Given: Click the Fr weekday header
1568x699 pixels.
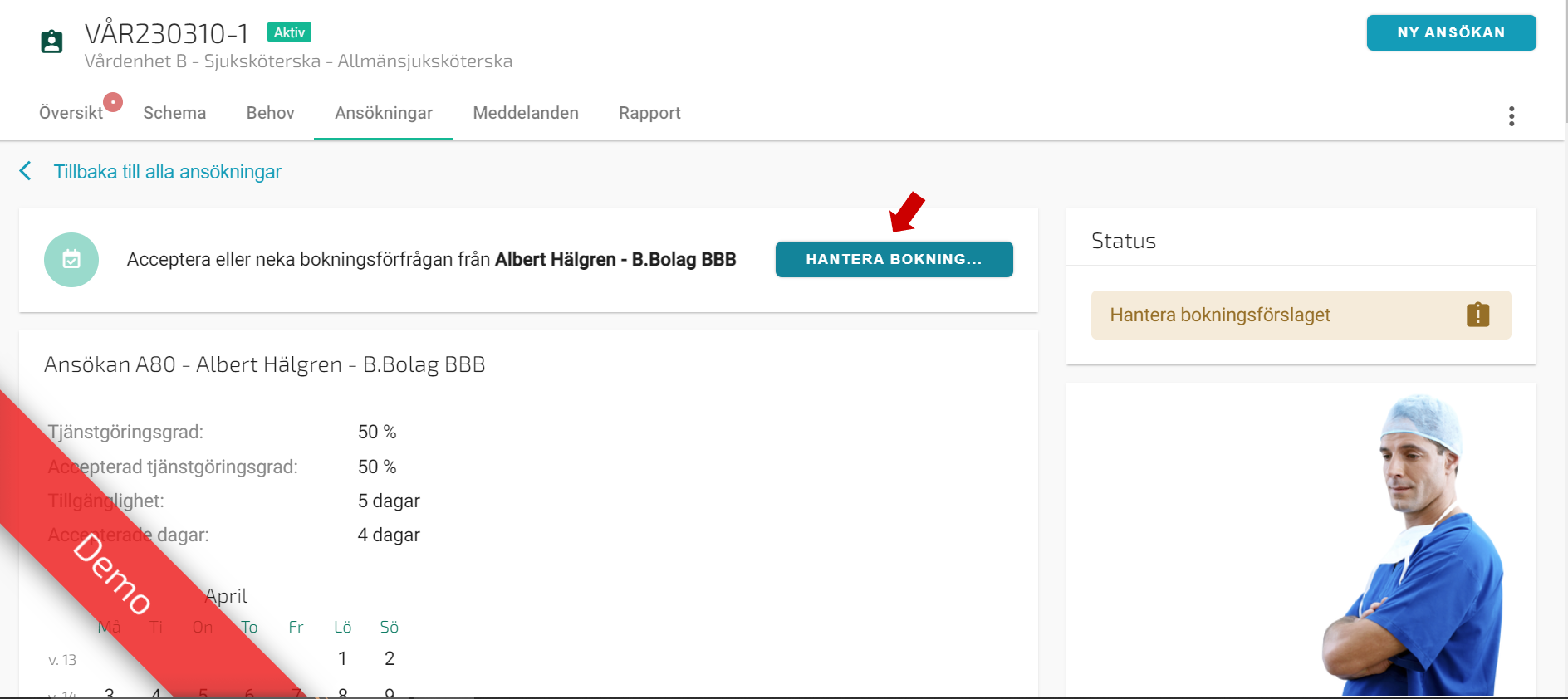Looking at the screenshot, I should coord(296,627).
